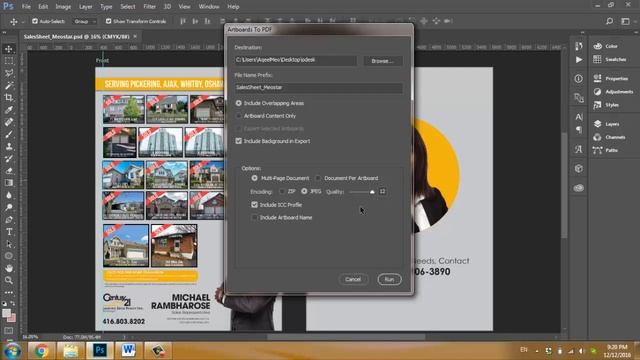
Task: Select the Move tool in toolbox
Action: (x=9, y=49)
